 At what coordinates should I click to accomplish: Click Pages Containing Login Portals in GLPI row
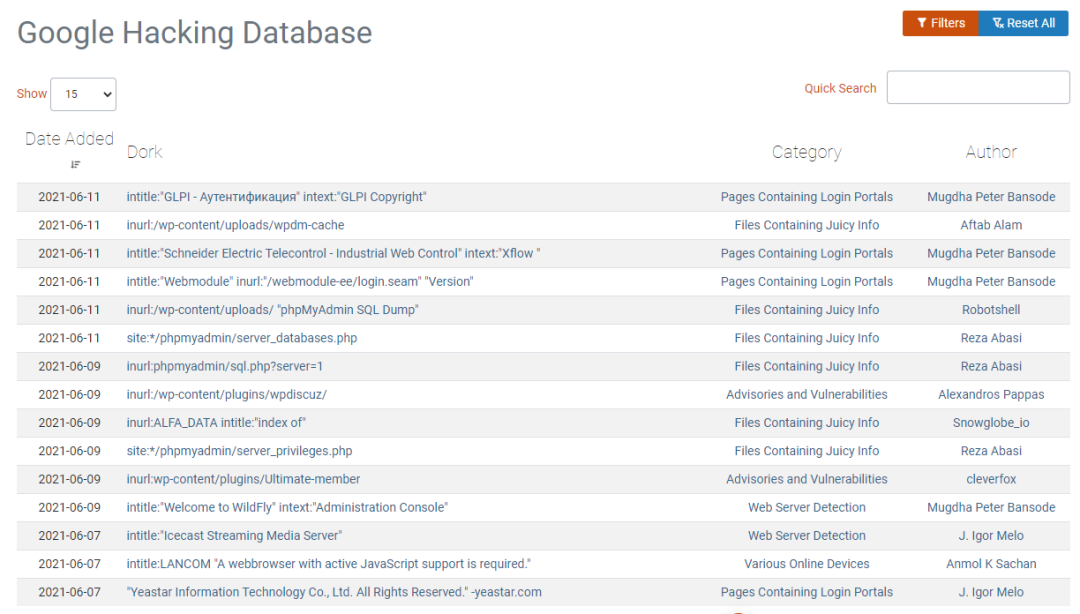(807, 197)
